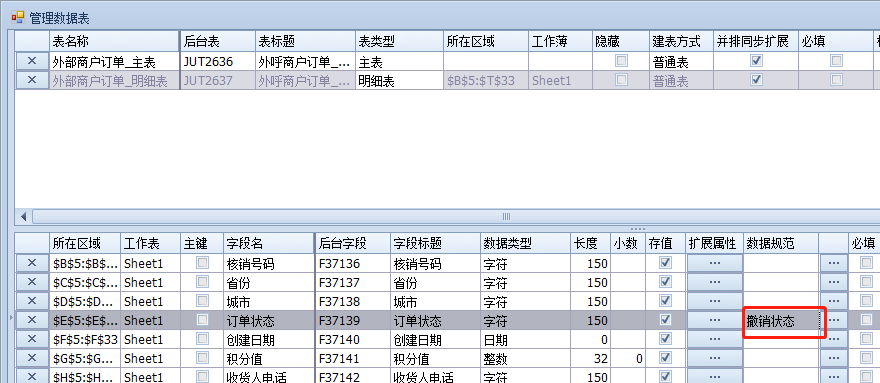Toggle 并排同步扩展 for 外部商户订单_主表
The width and height of the screenshot is (880, 383).
757,61
